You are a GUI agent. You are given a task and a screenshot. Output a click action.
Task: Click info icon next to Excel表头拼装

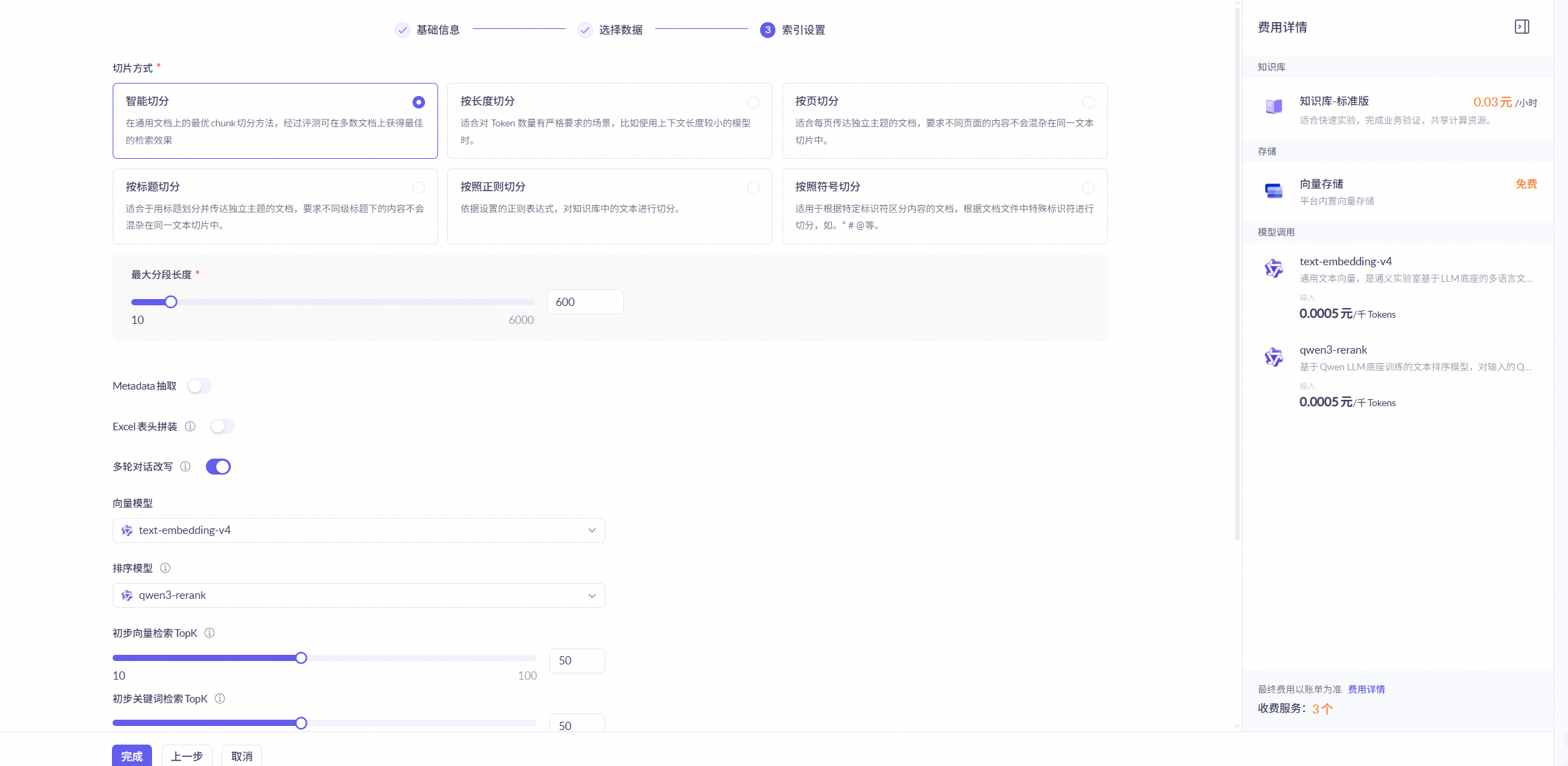pos(190,426)
